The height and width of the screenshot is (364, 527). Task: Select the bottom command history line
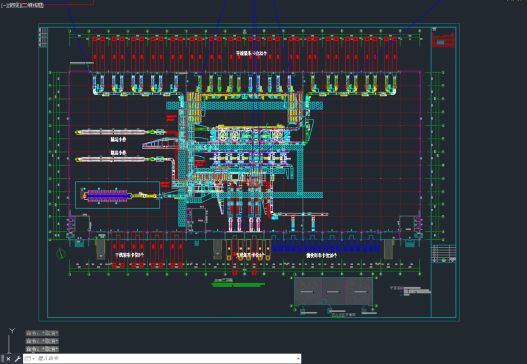coord(42,349)
